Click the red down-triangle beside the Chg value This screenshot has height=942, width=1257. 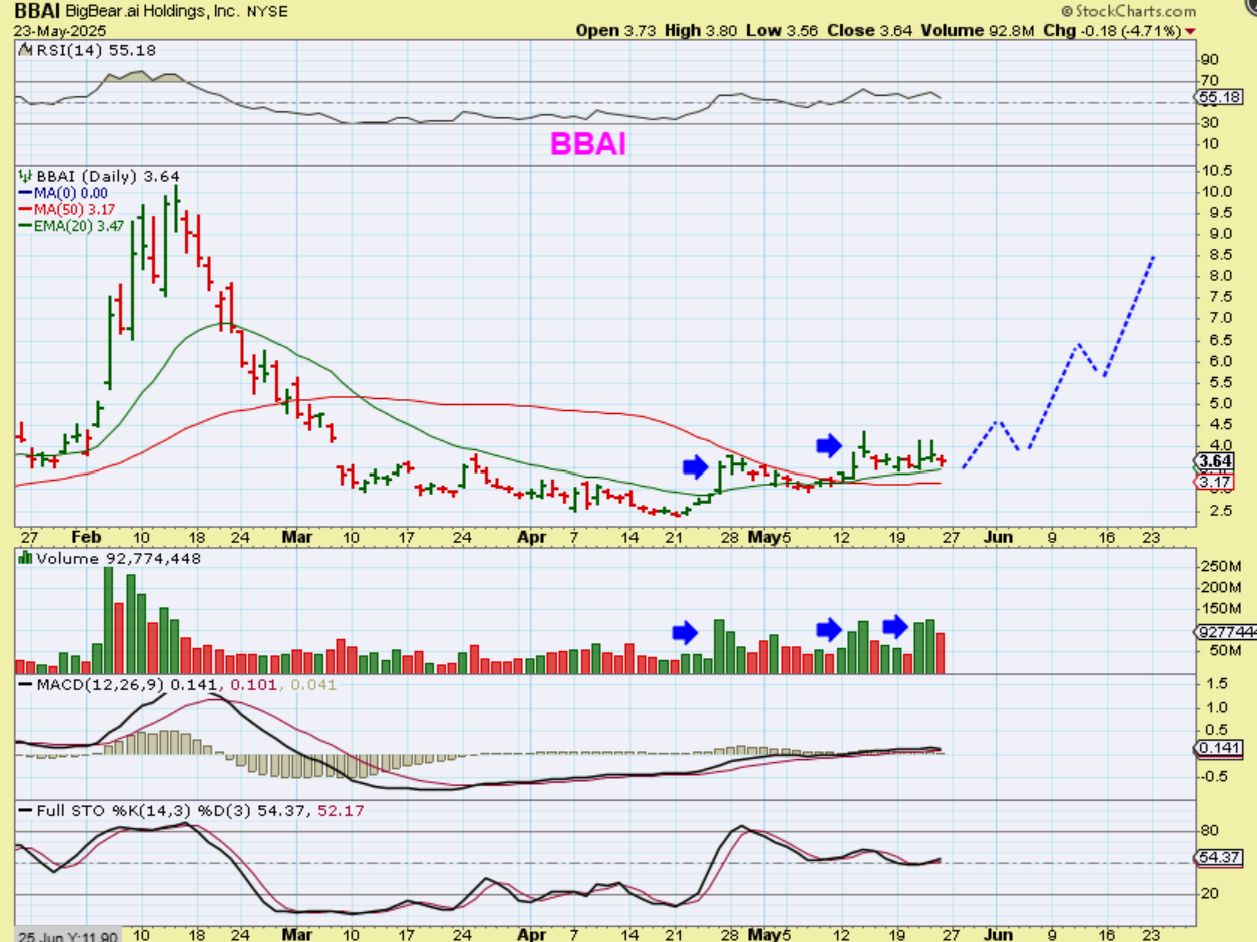coord(1190,31)
